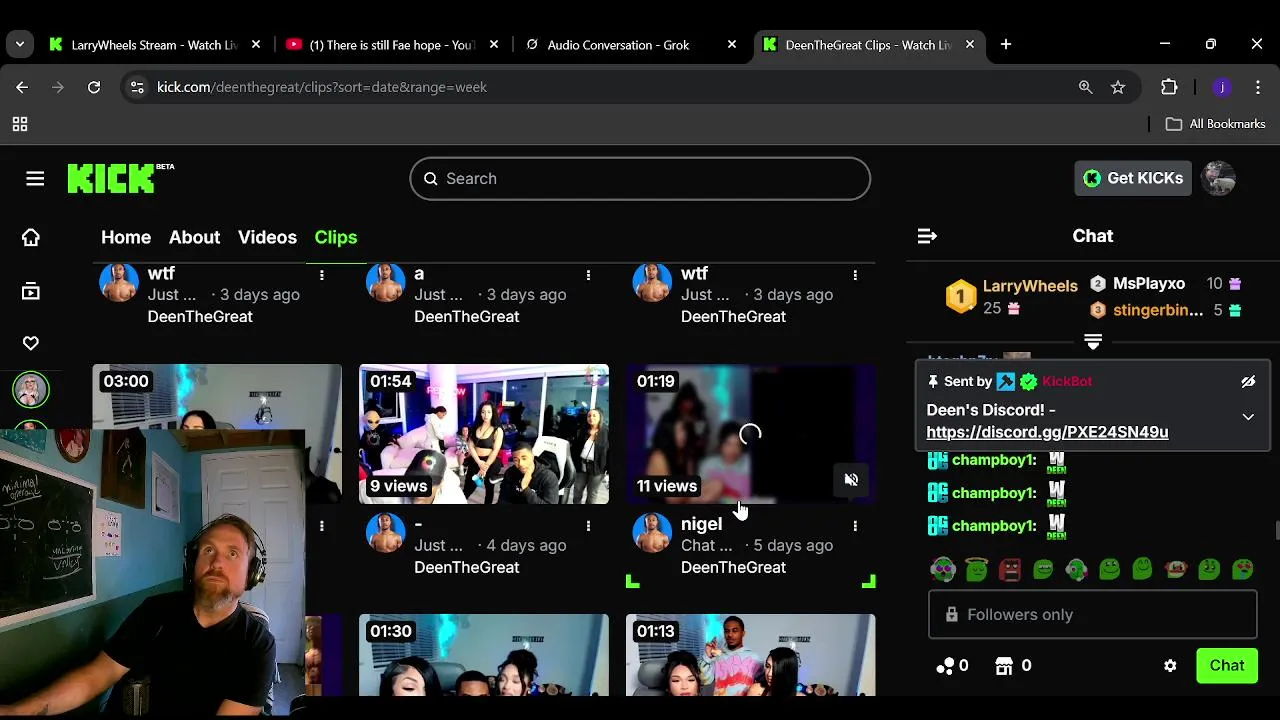Open chat settings gear
Screen dimensions: 1280x720
click(1170, 666)
